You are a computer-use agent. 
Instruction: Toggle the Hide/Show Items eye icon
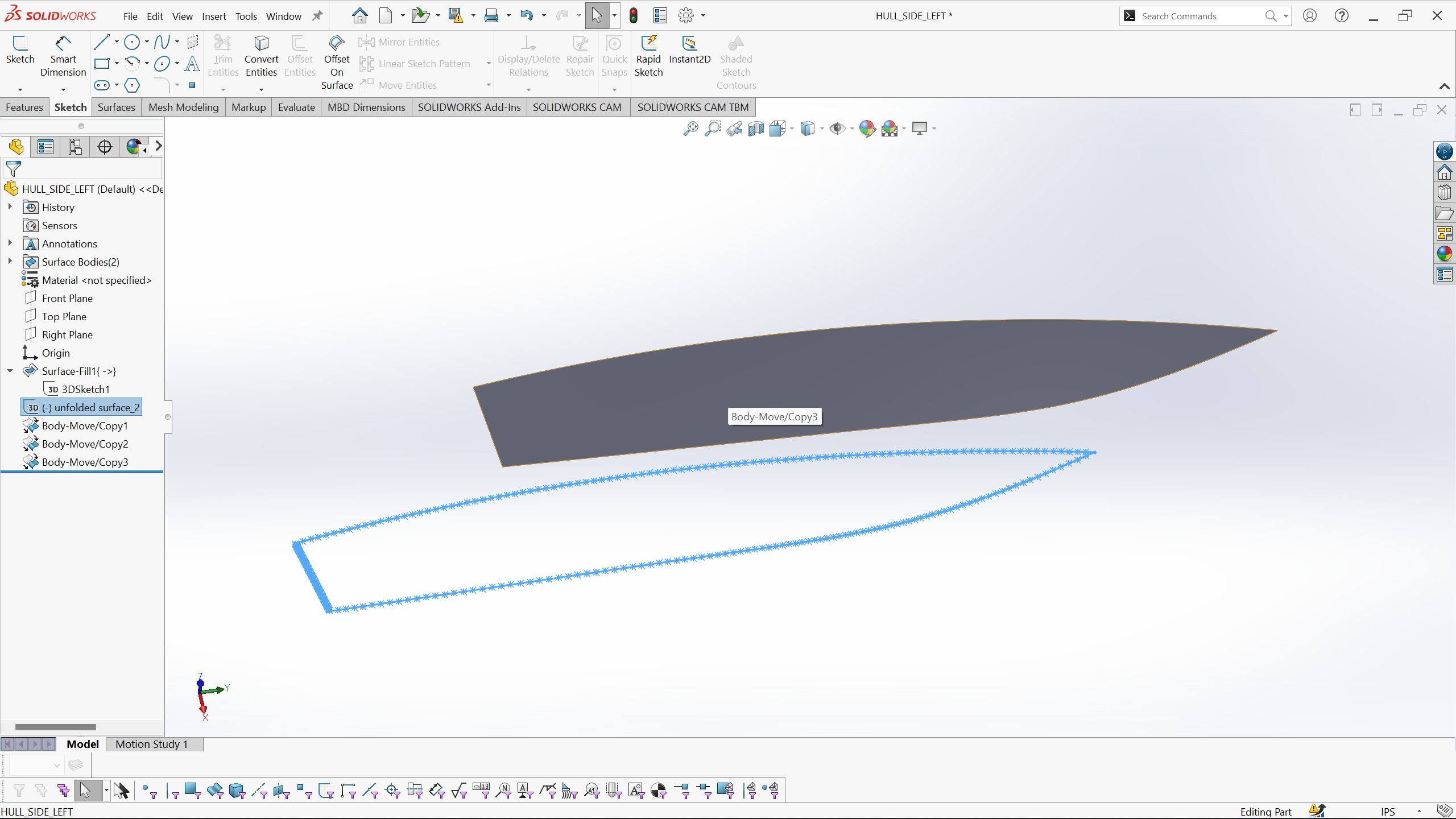[837, 129]
